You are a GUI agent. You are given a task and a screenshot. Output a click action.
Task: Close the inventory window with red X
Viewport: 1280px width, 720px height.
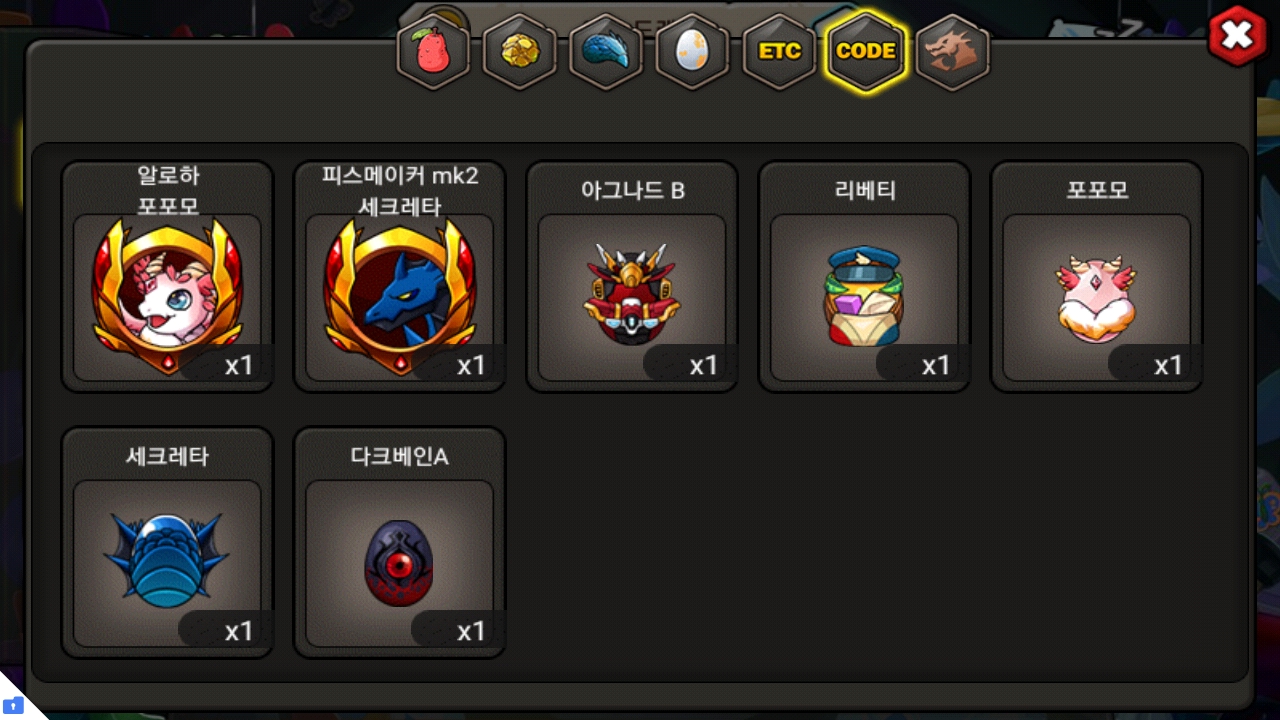click(1238, 36)
